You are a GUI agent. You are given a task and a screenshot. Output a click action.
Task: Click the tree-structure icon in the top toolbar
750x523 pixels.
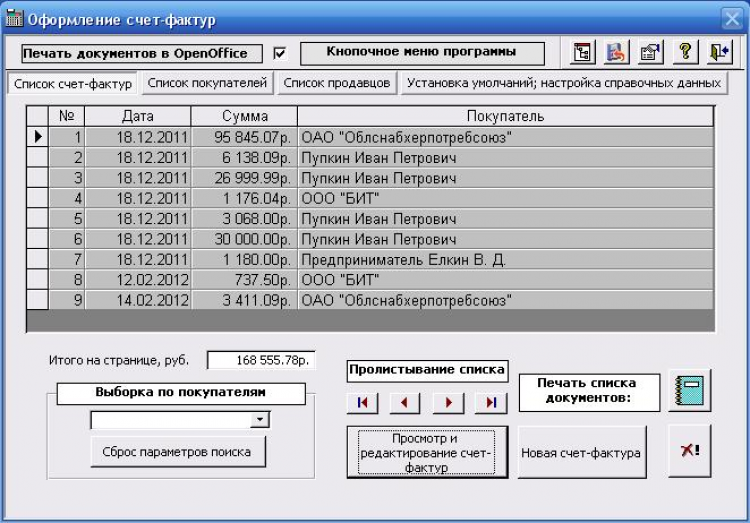[582, 52]
